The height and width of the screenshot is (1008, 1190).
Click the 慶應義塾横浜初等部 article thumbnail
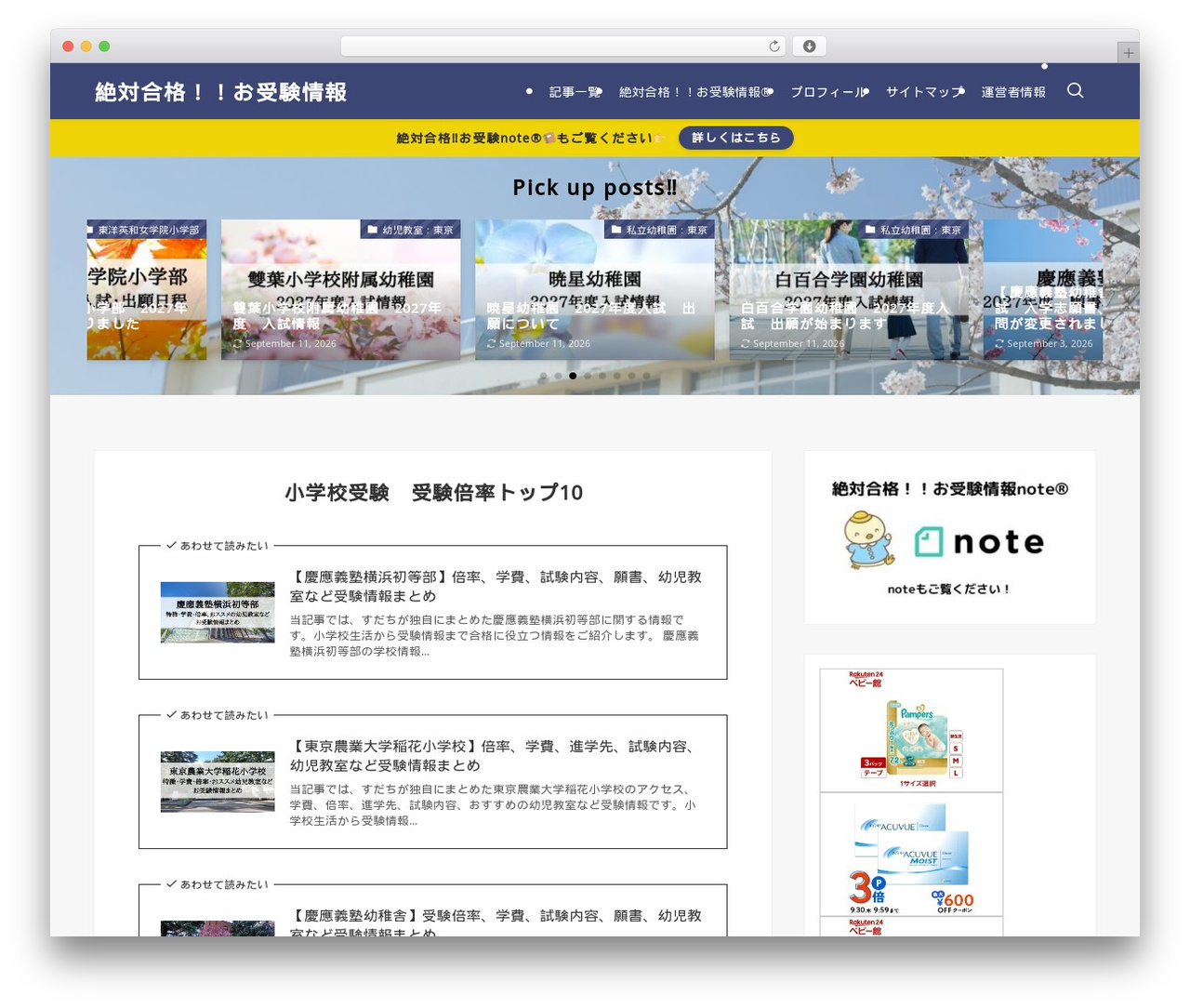218,612
